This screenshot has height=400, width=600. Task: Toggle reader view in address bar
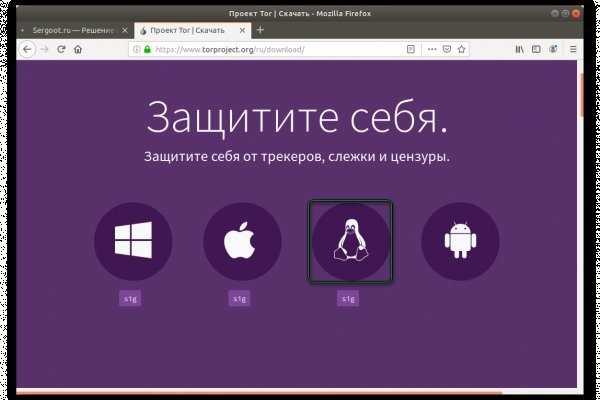(410, 48)
